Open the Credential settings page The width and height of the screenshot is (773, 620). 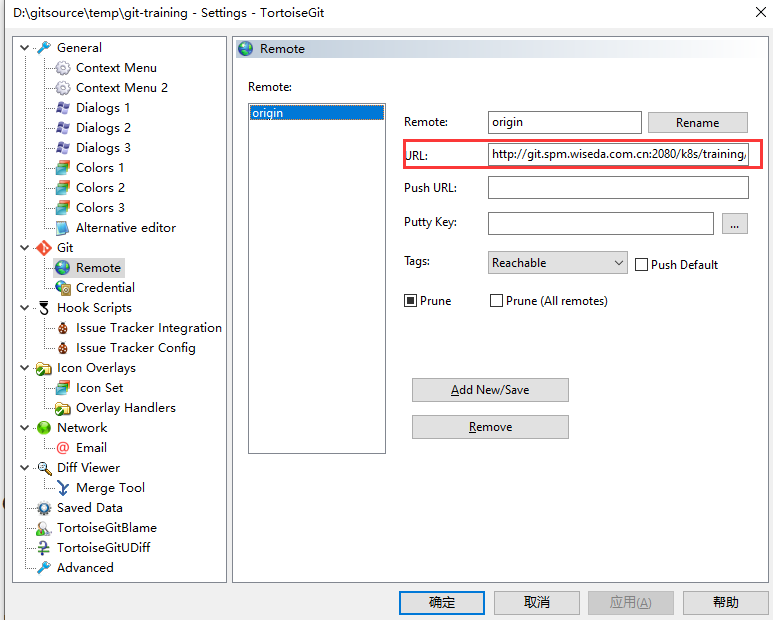pyautogui.click(x=105, y=288)
